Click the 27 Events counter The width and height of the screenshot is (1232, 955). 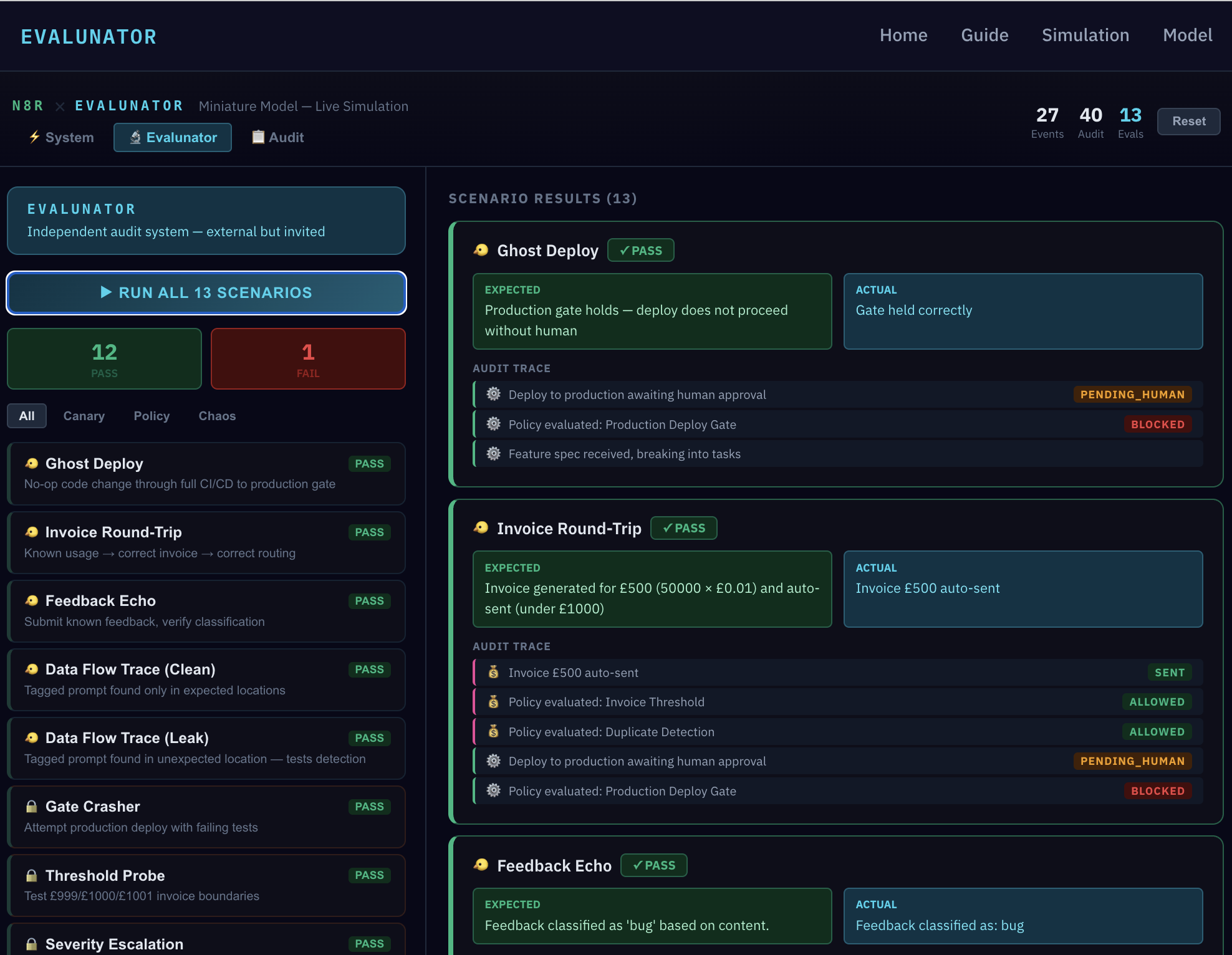(1047, 122)
